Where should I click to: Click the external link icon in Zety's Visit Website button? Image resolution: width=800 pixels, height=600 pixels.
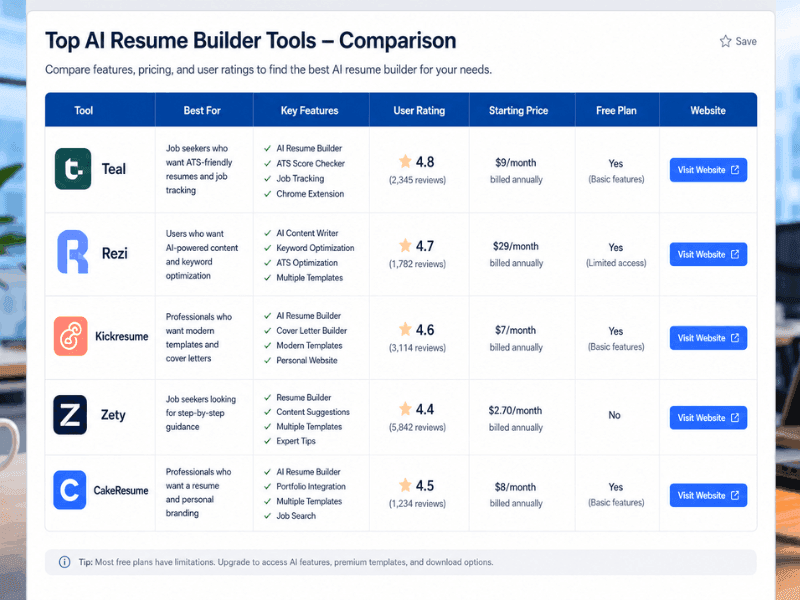coord(735,417)
